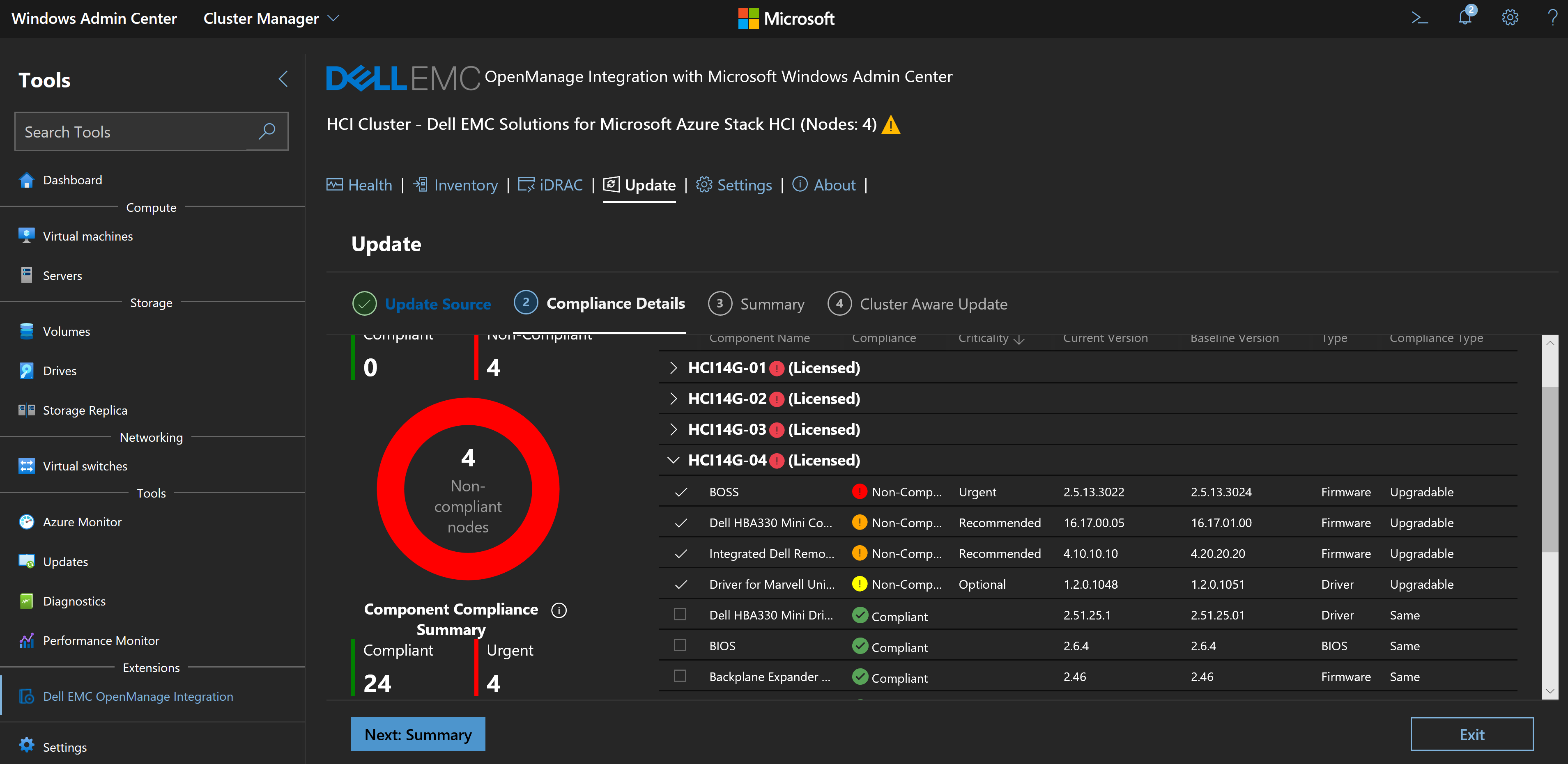Screen dimensions: 1568x764
Task: Check the Backplane Expander row
Action: (681, 677)
